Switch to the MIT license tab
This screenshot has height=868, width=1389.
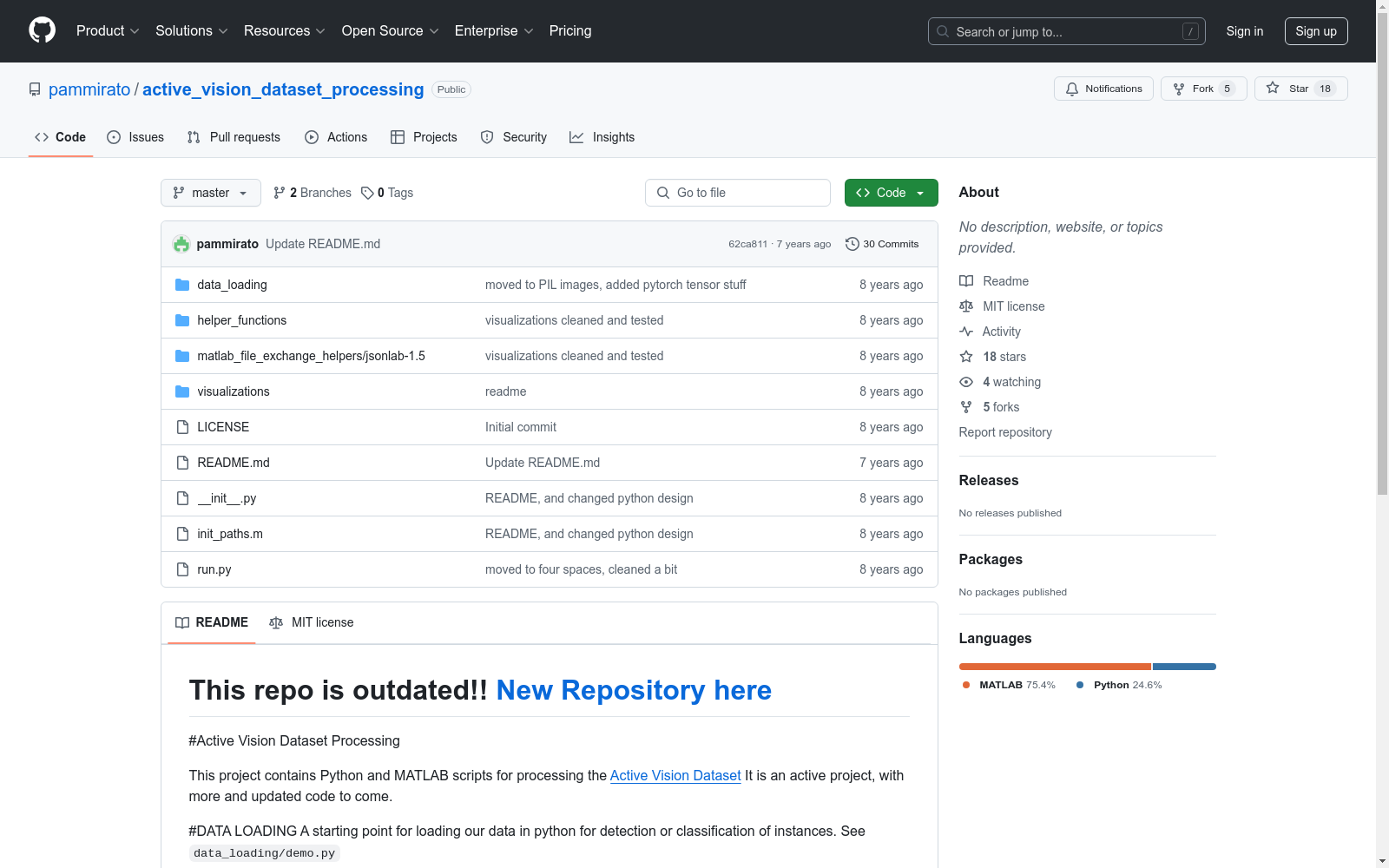click(x=312, y=622)
